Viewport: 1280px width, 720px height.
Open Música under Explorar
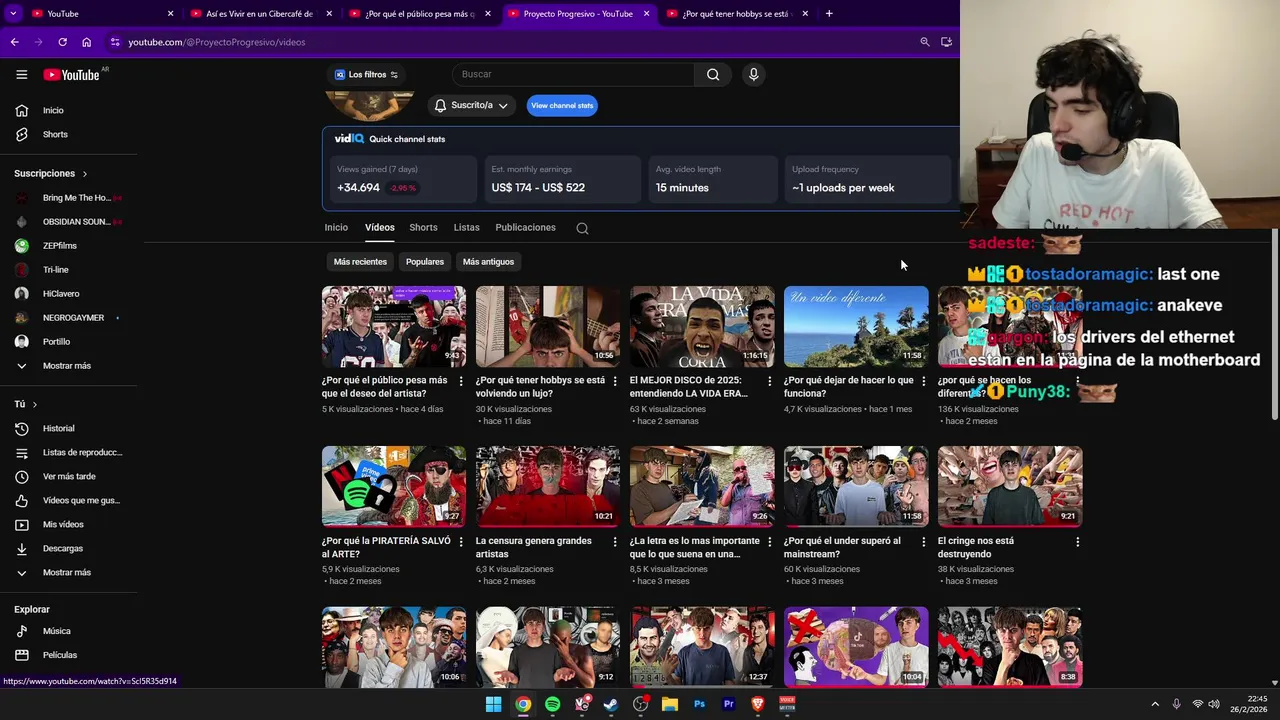point(56,631)
